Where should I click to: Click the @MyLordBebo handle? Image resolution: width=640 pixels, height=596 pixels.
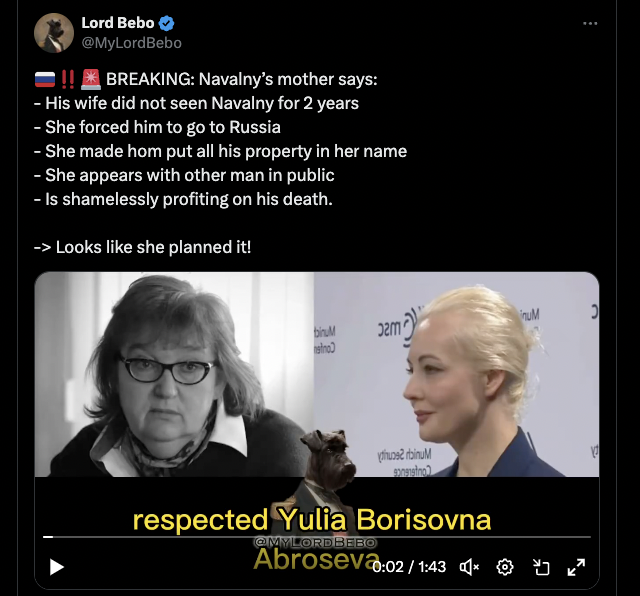131,43
